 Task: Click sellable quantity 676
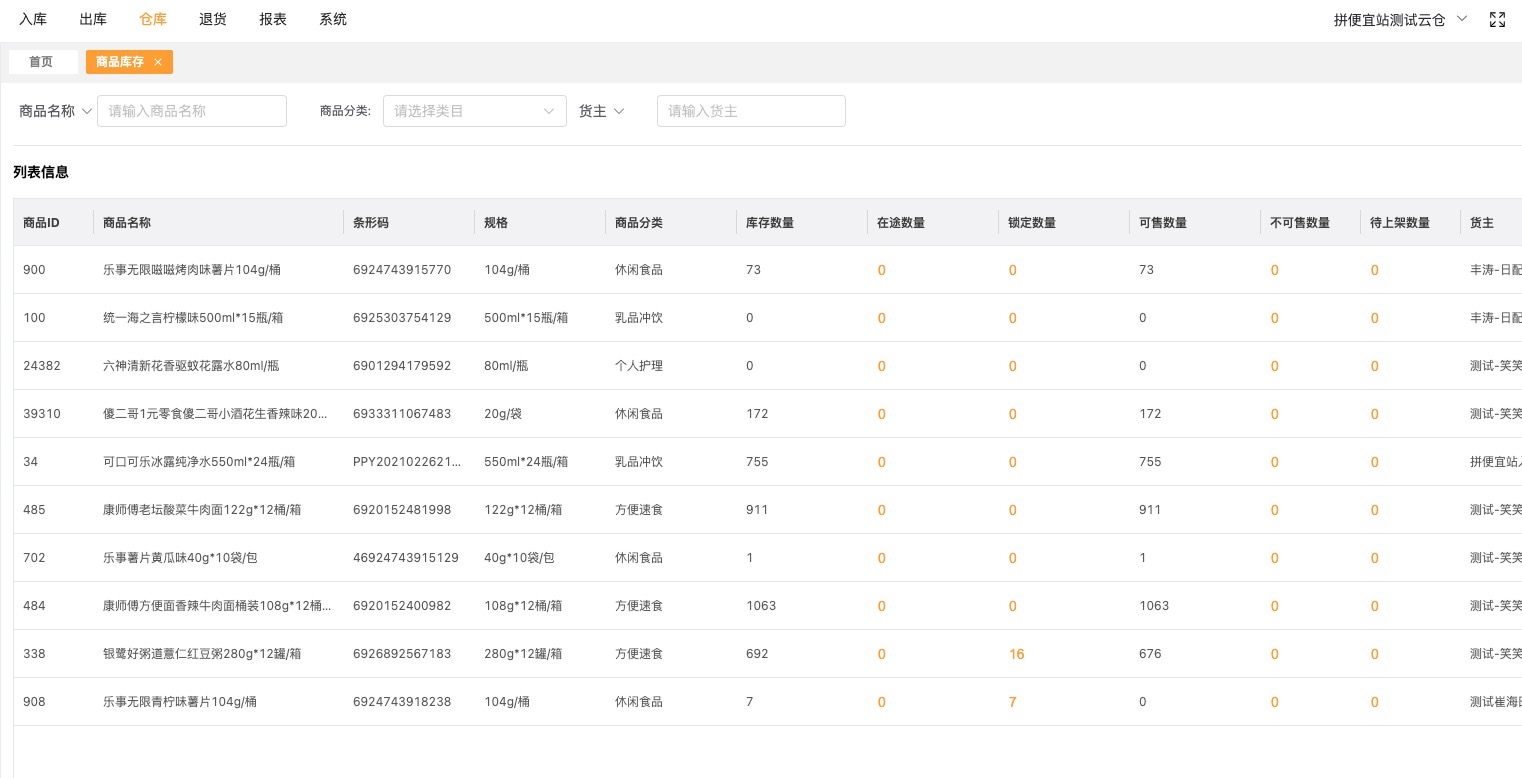pyautogui.click(x=1151, y=654)
